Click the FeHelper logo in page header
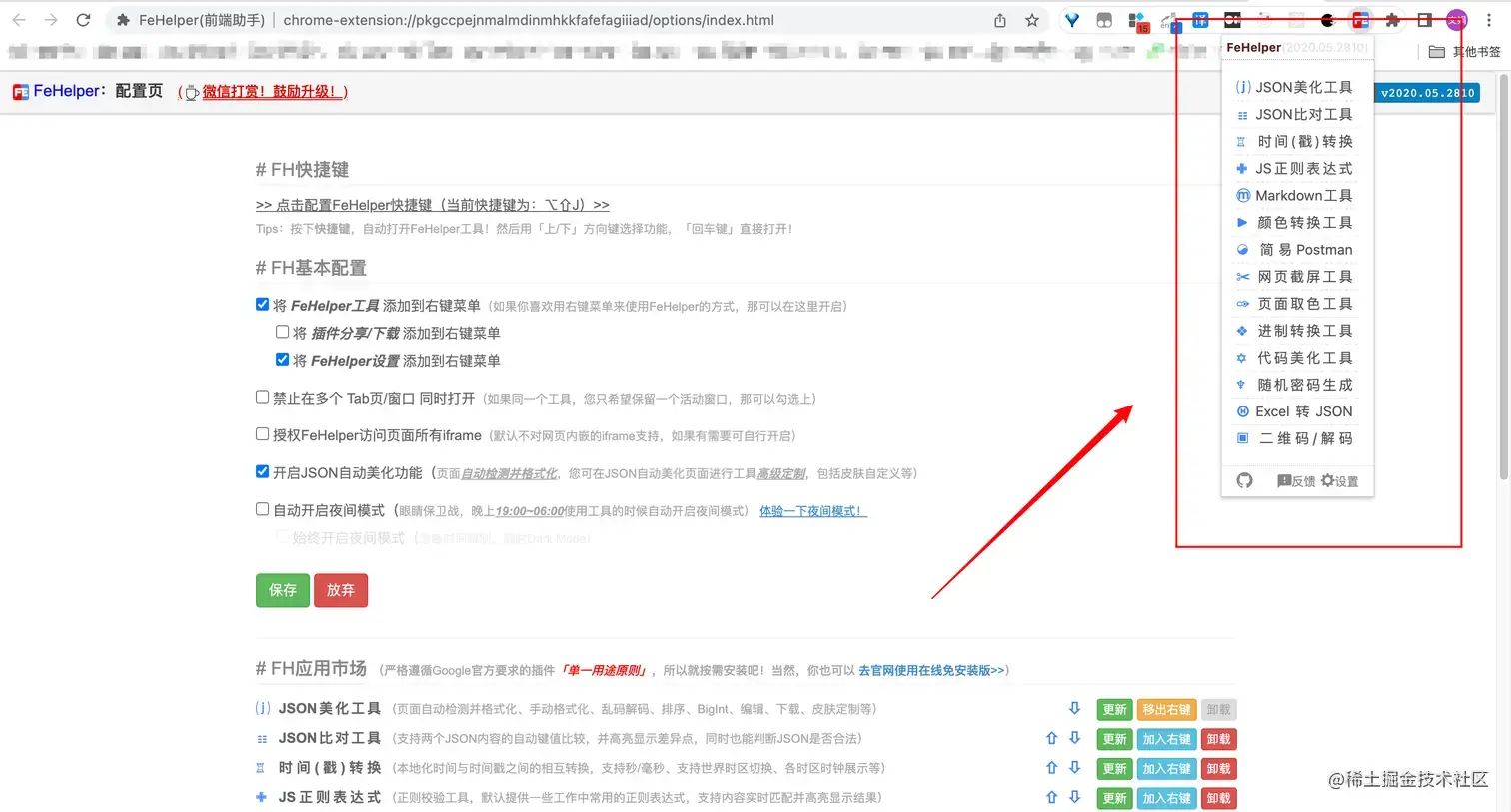 pyautogui.click(x=20, y=92)
